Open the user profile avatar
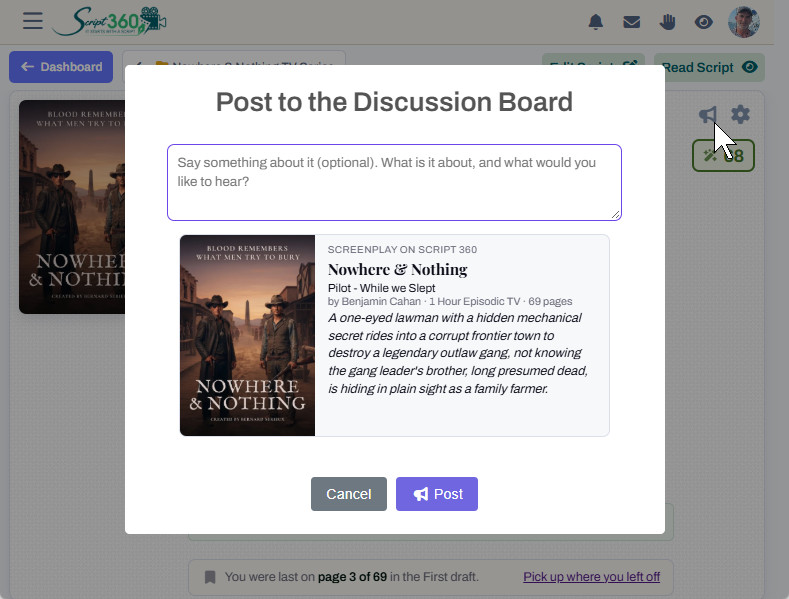This screenshot has width=789, height=599. click(744, 22)
